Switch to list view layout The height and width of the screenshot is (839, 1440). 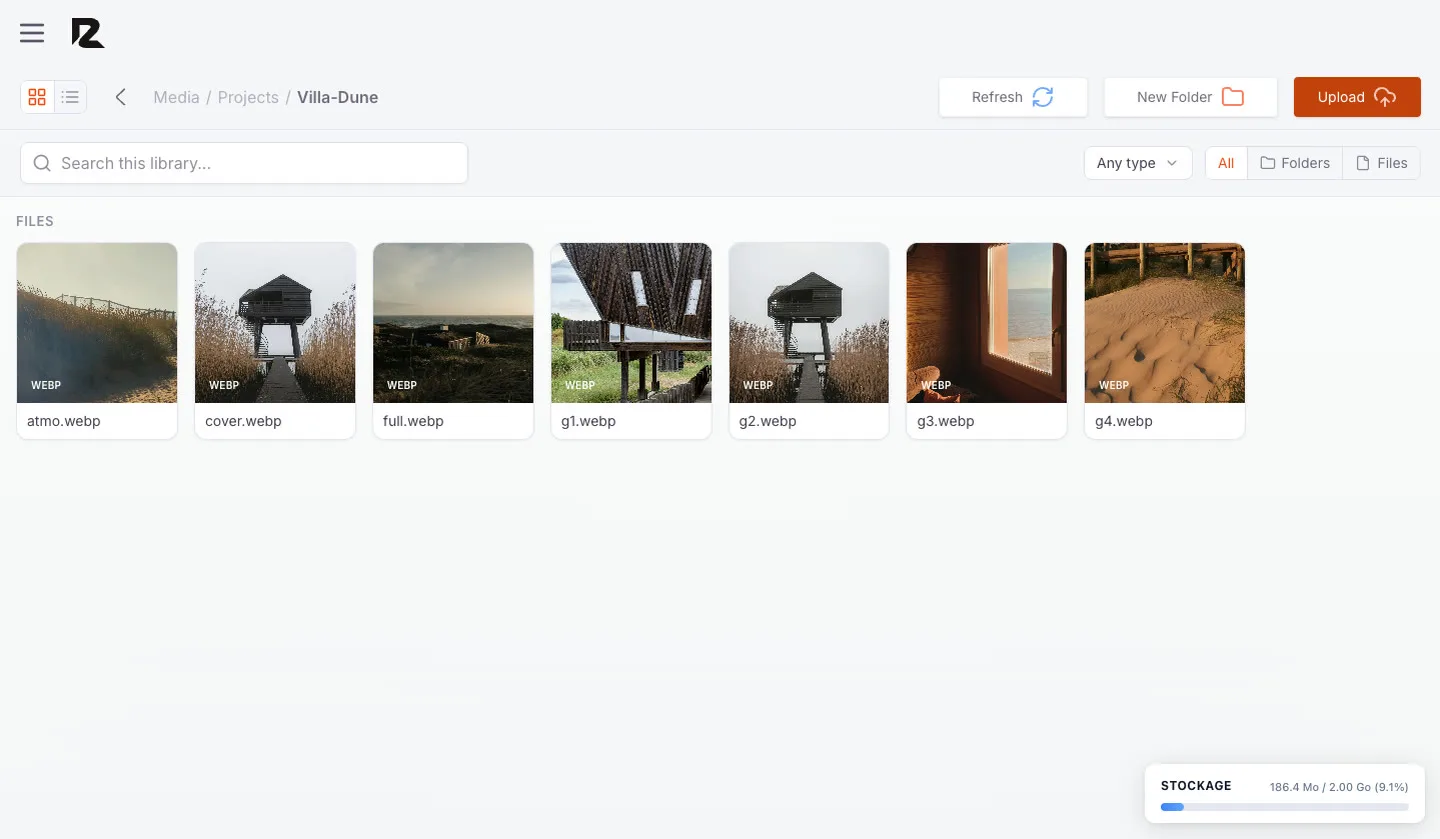70,97
